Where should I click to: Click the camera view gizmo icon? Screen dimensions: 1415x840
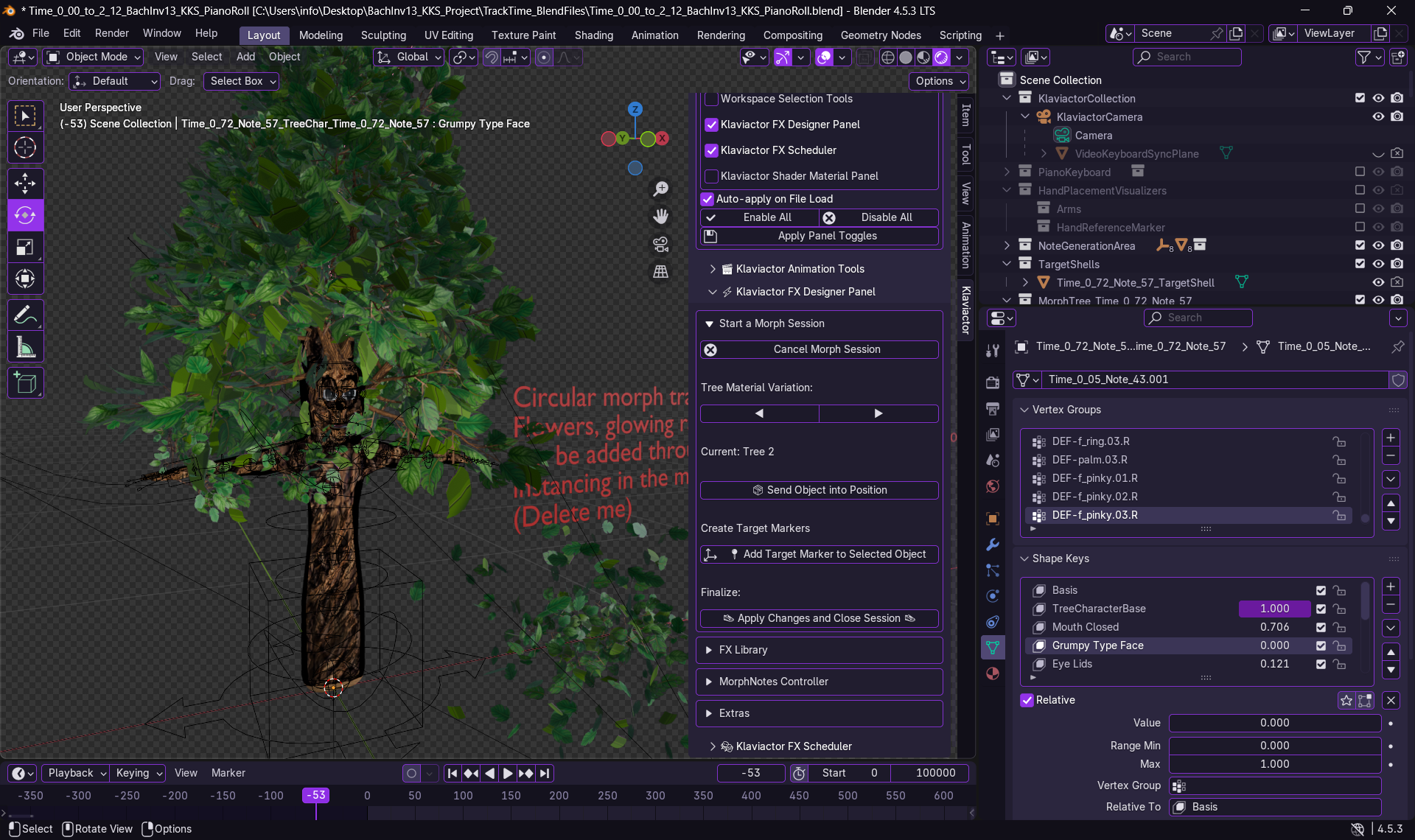(x=660, y=244)
